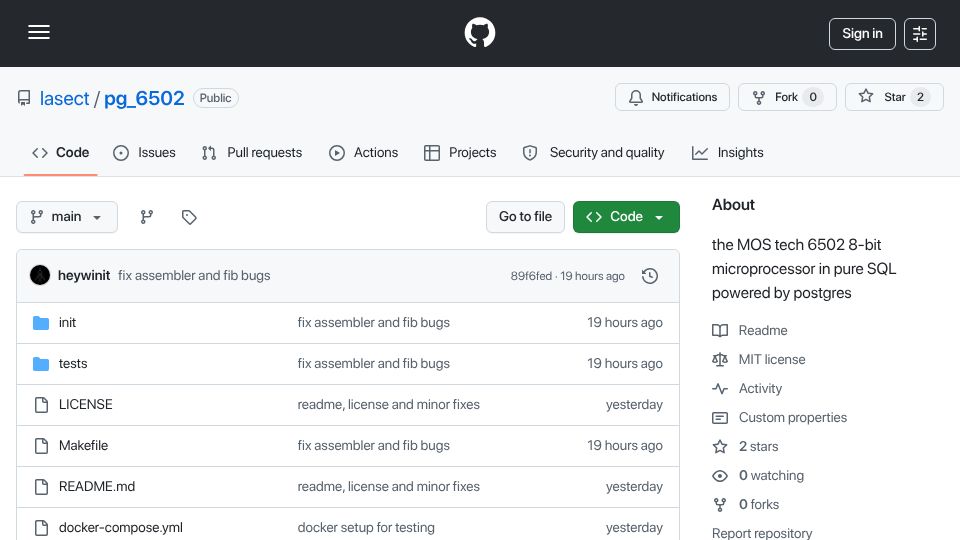Click the Go to file button
Image resolution: width=960 pixels, height=540 pixels.
click(x=525, y=217)
